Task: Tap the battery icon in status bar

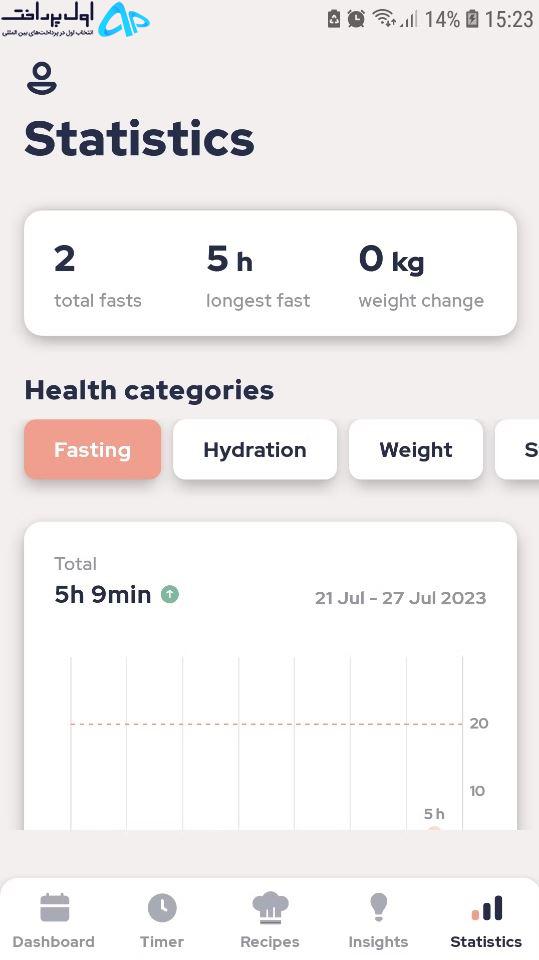Action: coord(472,19)
